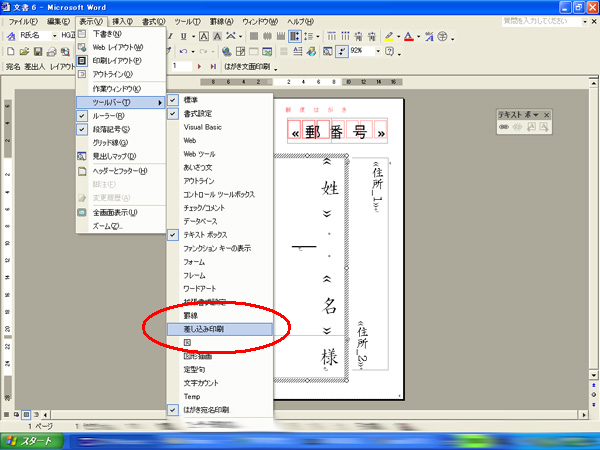Apply character shading icon

(x=217, y=36)
